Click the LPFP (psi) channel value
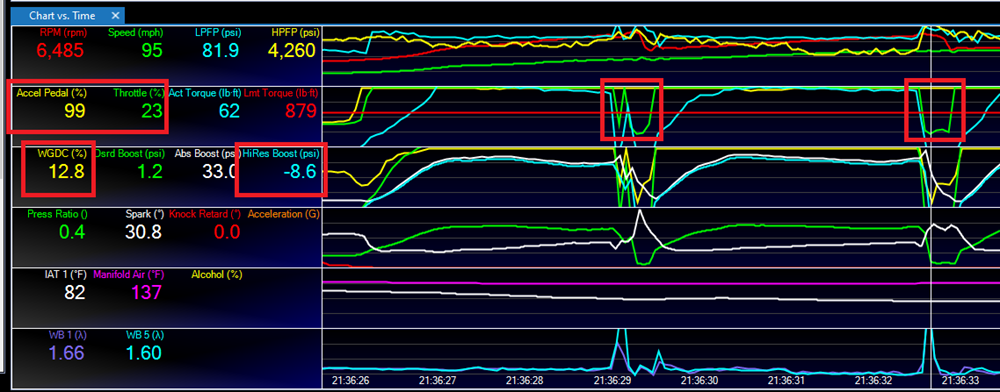 [221, 50]
